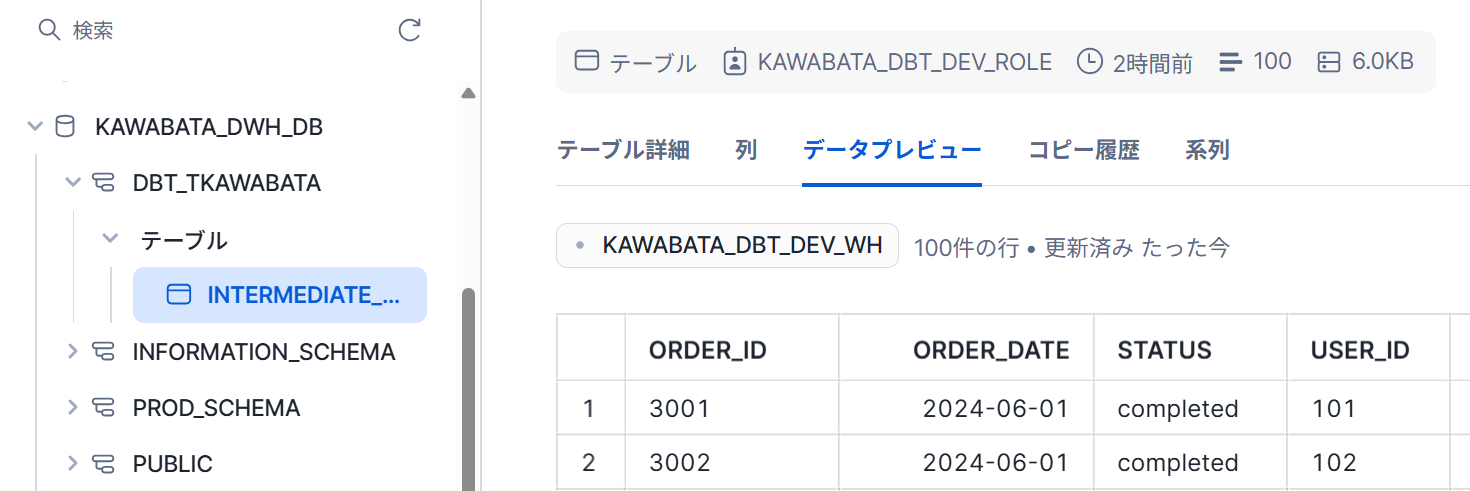Select the KAWABATA_DBT_DEV_WH warehouse button
Viewport: 1470px width, 491px height.
pyautogui.click(x=727, y=246)
